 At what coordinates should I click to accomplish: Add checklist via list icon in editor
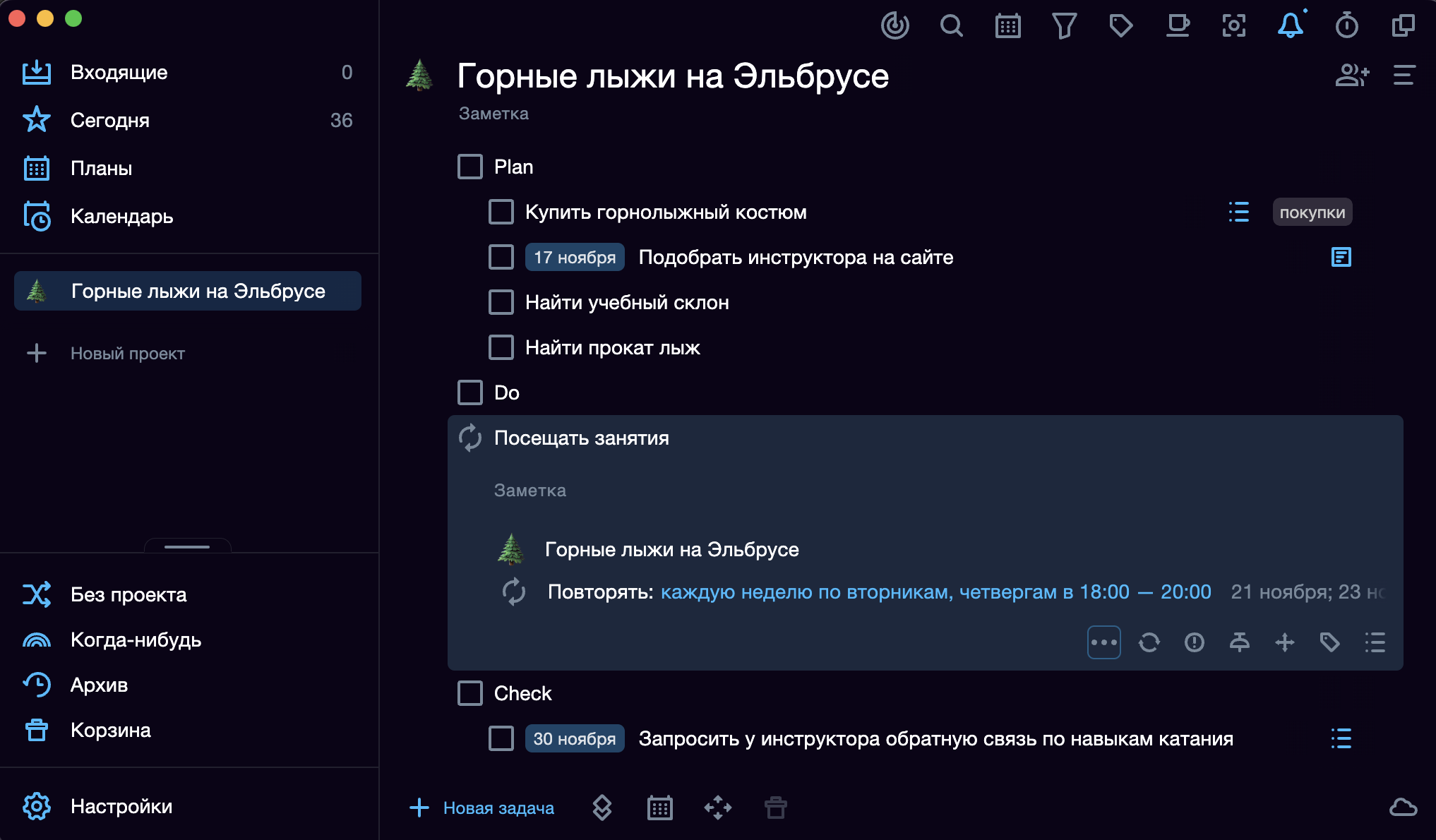1375,642
